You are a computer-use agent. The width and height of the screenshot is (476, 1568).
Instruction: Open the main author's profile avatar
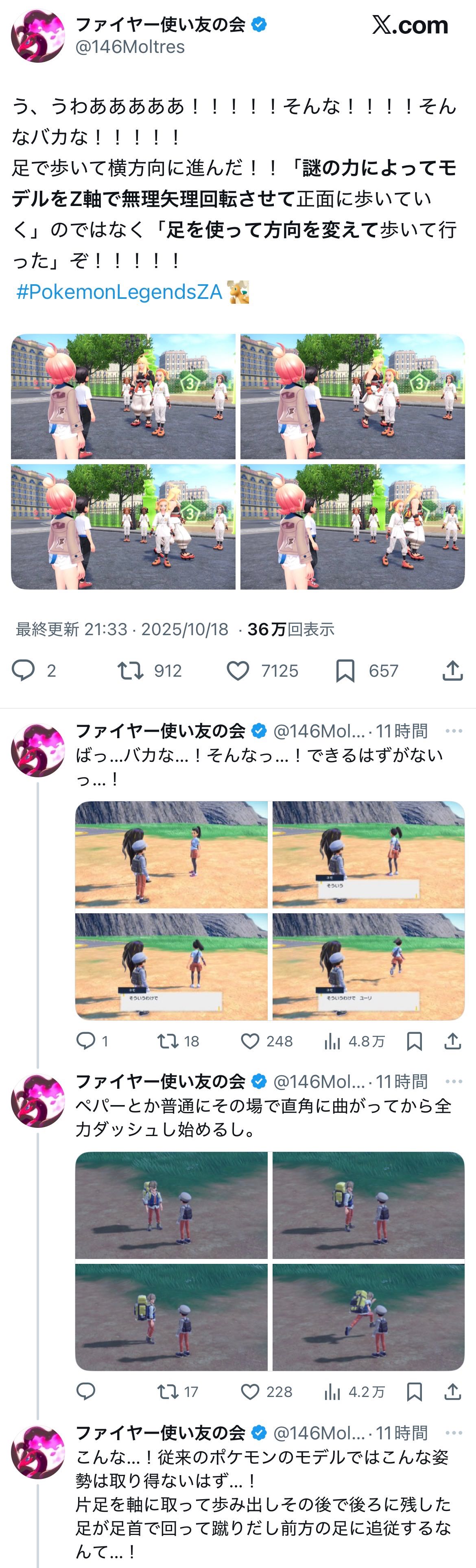coord(38,35)
